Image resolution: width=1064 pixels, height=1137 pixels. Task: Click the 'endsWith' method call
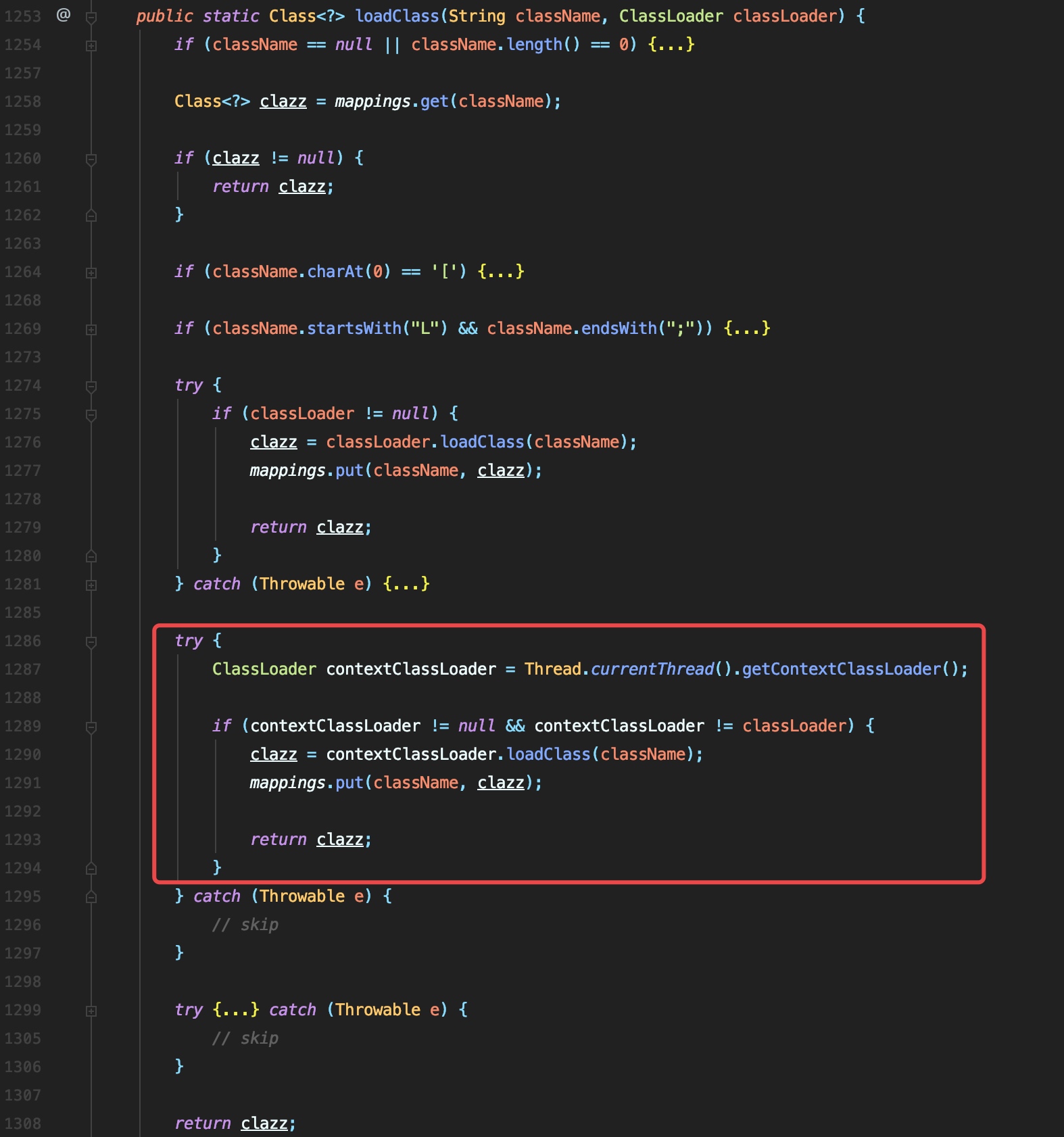pyautogui.click(x=619, y=329)
